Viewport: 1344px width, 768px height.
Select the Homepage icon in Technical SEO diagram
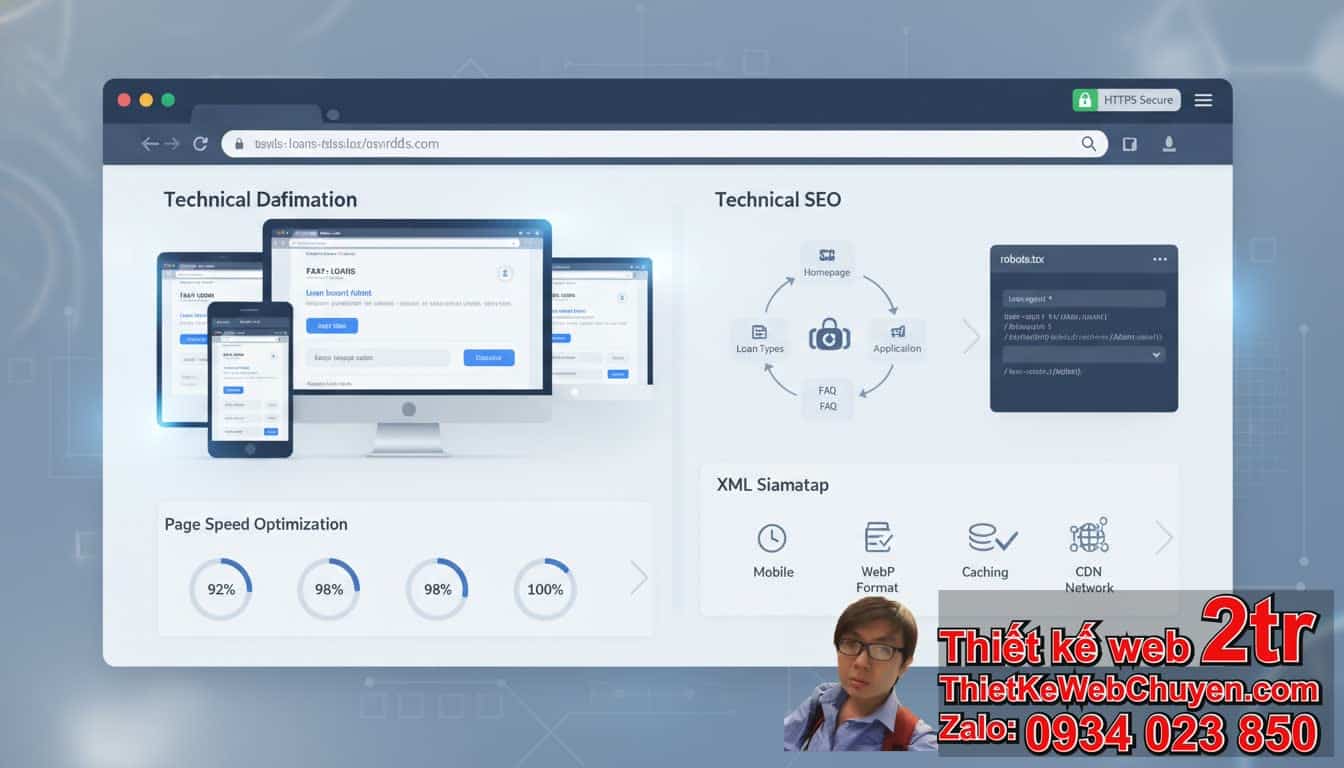(827, 253)
